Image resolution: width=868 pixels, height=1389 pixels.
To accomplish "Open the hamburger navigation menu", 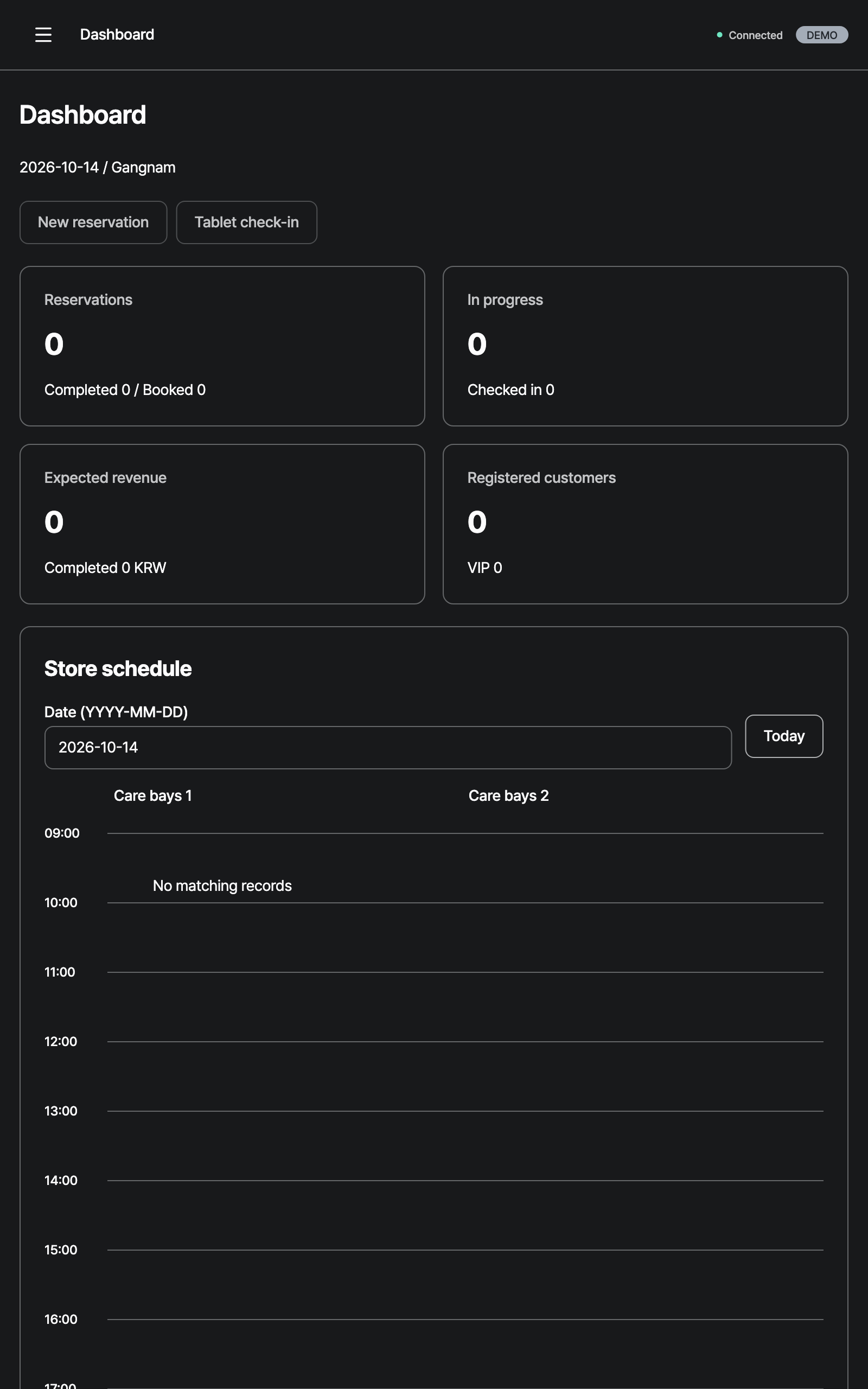I will (x=43, y=34).
